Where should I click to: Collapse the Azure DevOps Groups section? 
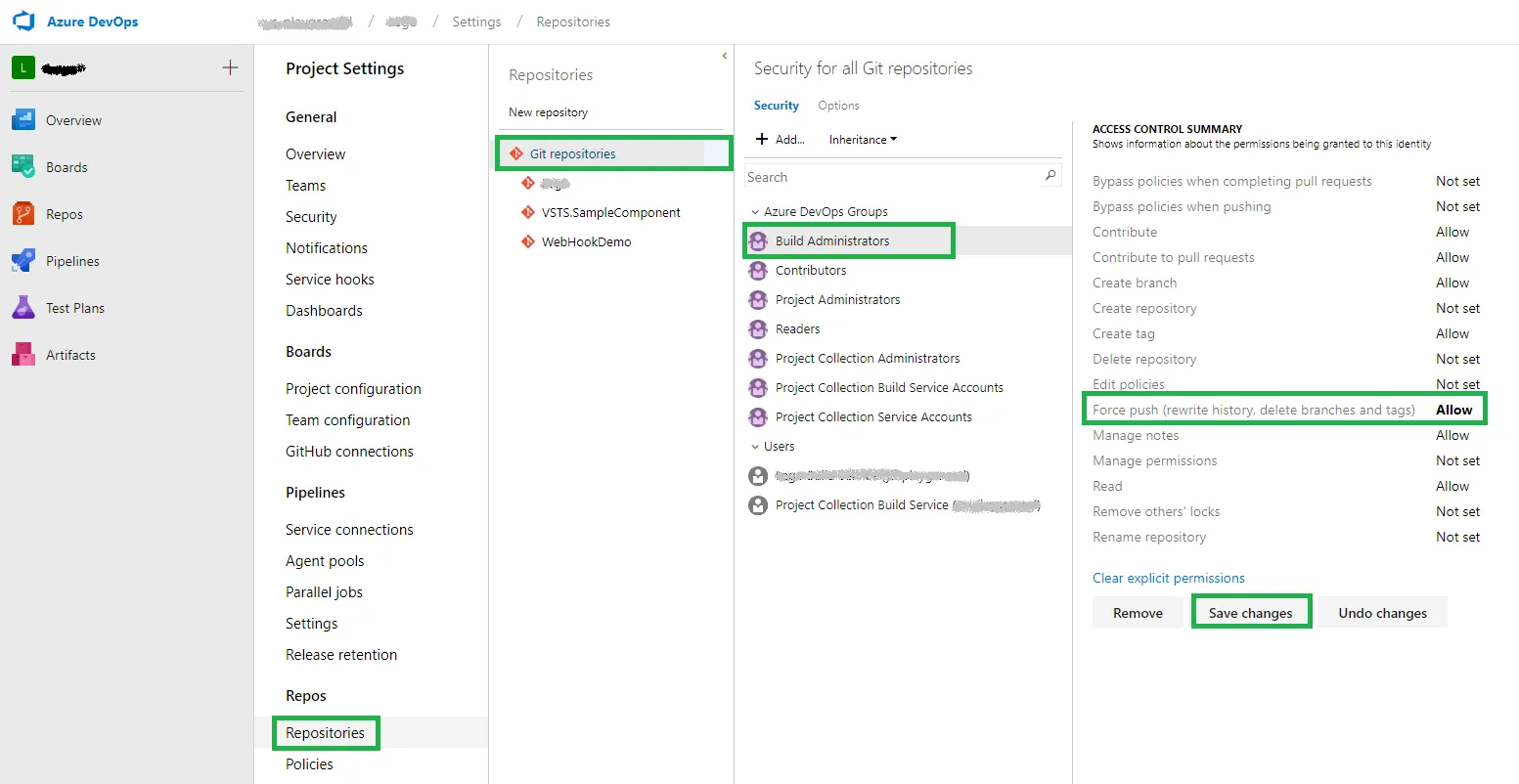[754, 212]
